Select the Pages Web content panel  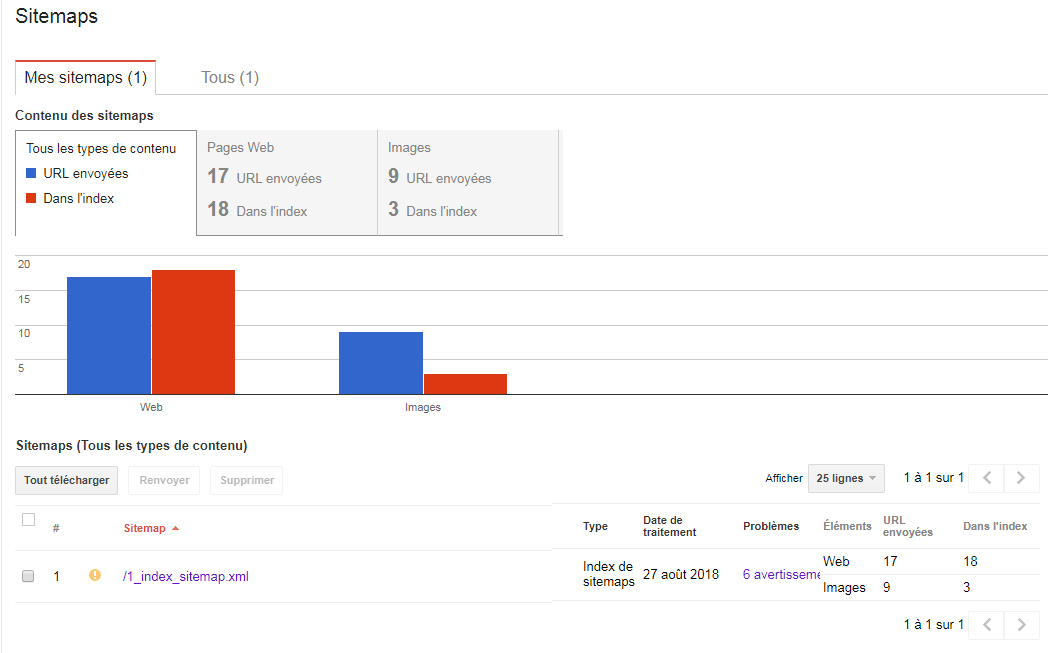point(287,182)
